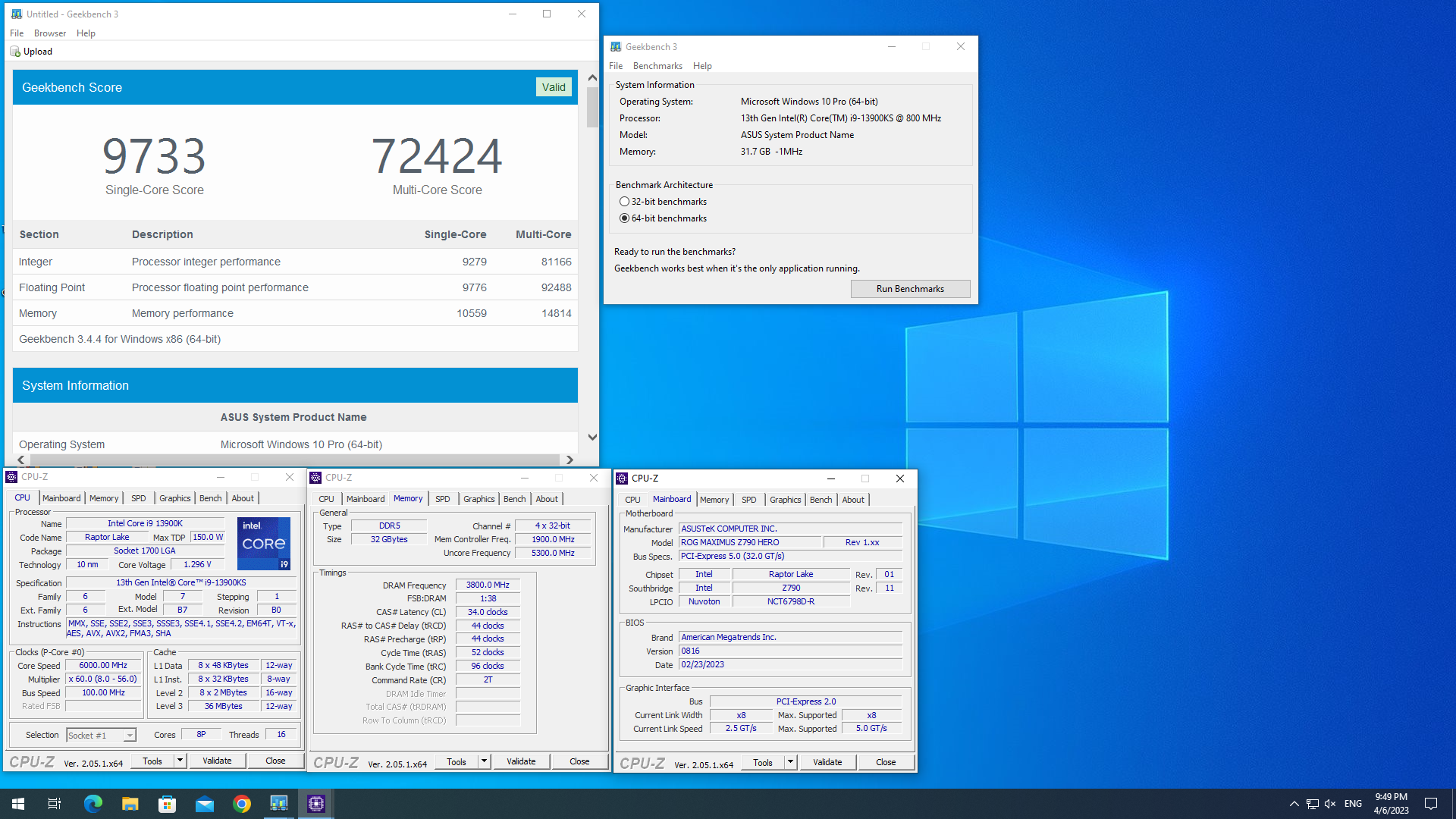
Task: Click scroll-up arrow in Geekbench results
Action: (x=592, y=77)
